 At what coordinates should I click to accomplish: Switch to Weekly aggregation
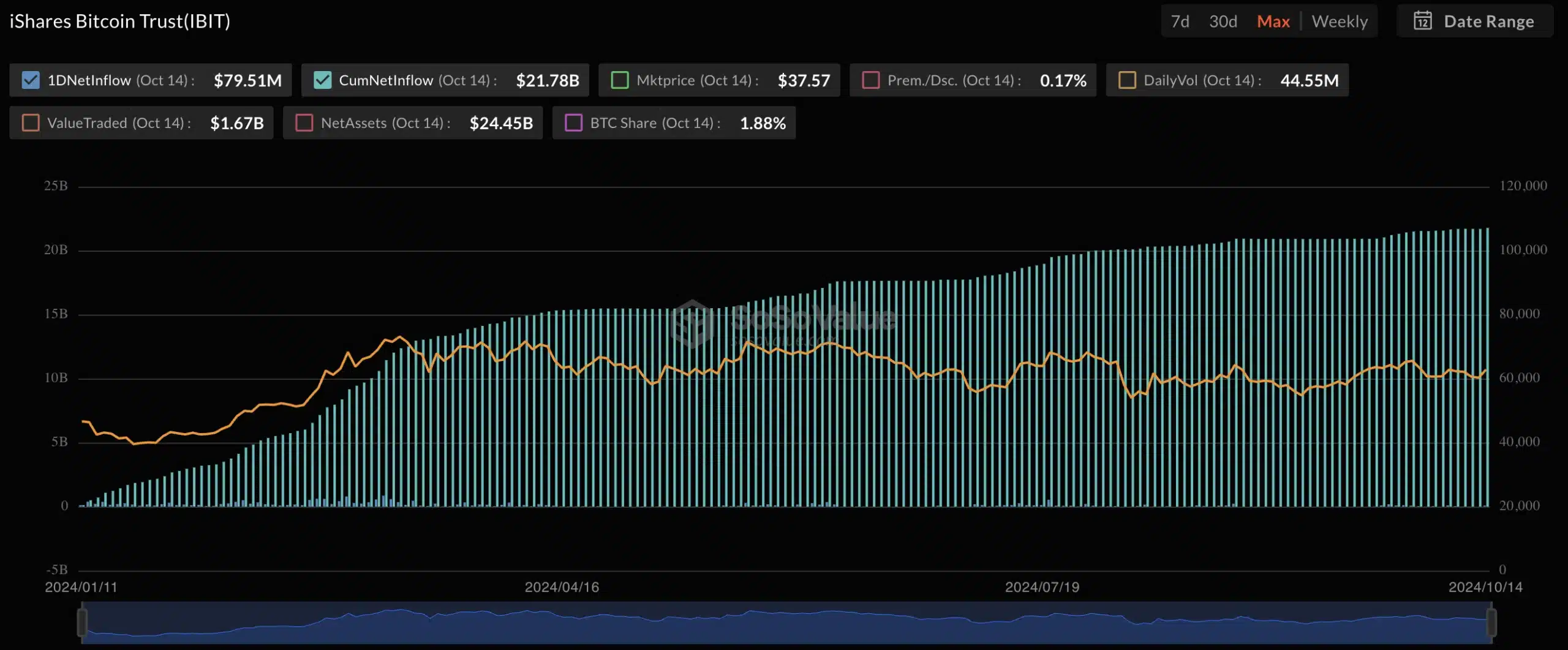tap(1340, 21)
